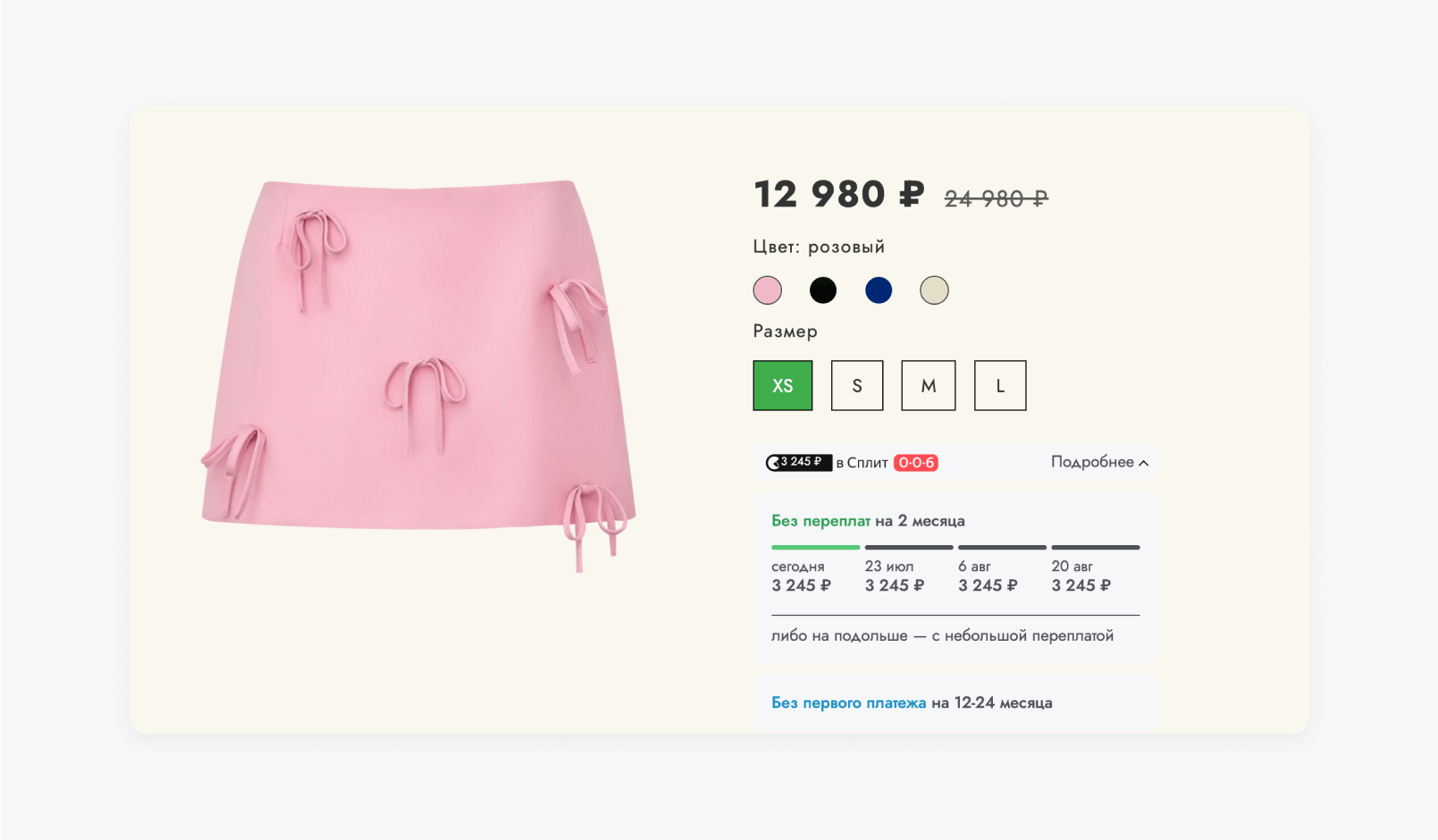The image size is (1438, 840).
Task: Click the Без первого платежа link
Action: point(848,703)
